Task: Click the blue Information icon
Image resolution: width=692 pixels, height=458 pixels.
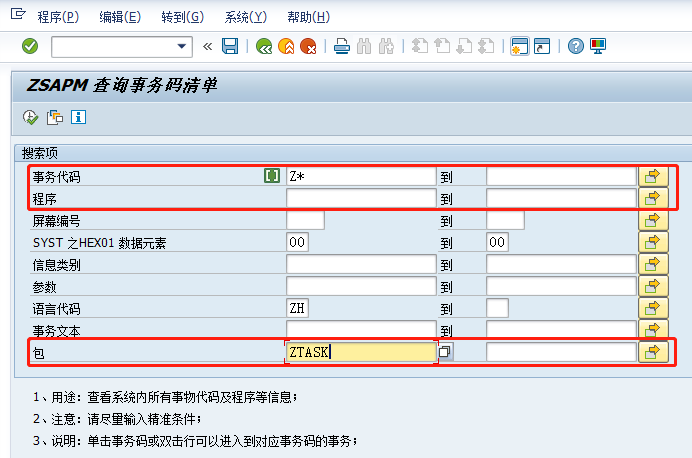Action: point(79,117)
